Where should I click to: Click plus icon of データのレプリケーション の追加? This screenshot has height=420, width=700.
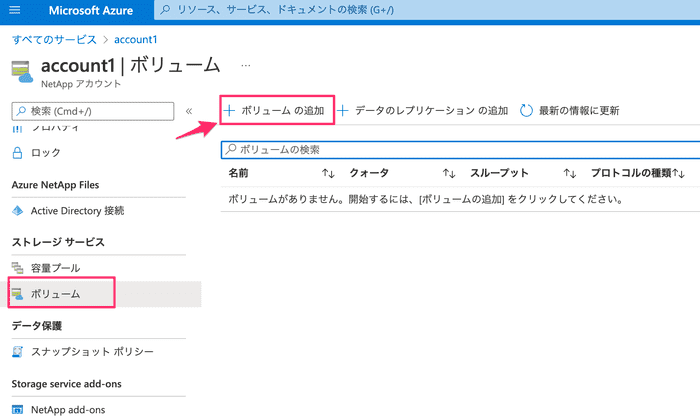[342, 110]
